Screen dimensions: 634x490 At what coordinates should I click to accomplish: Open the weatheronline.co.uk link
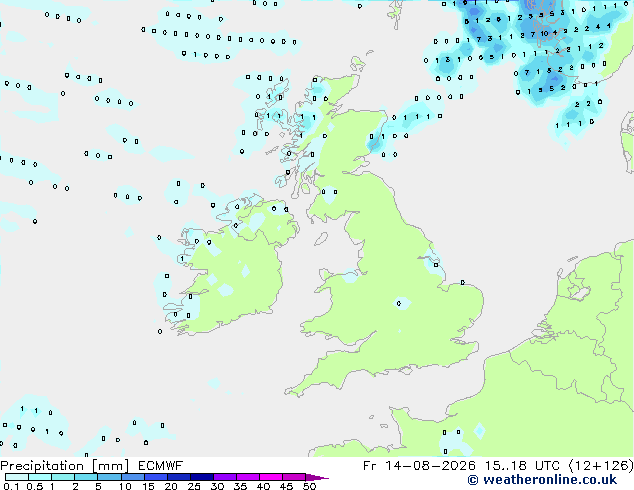pyautogui.click(x=542, y=480)
